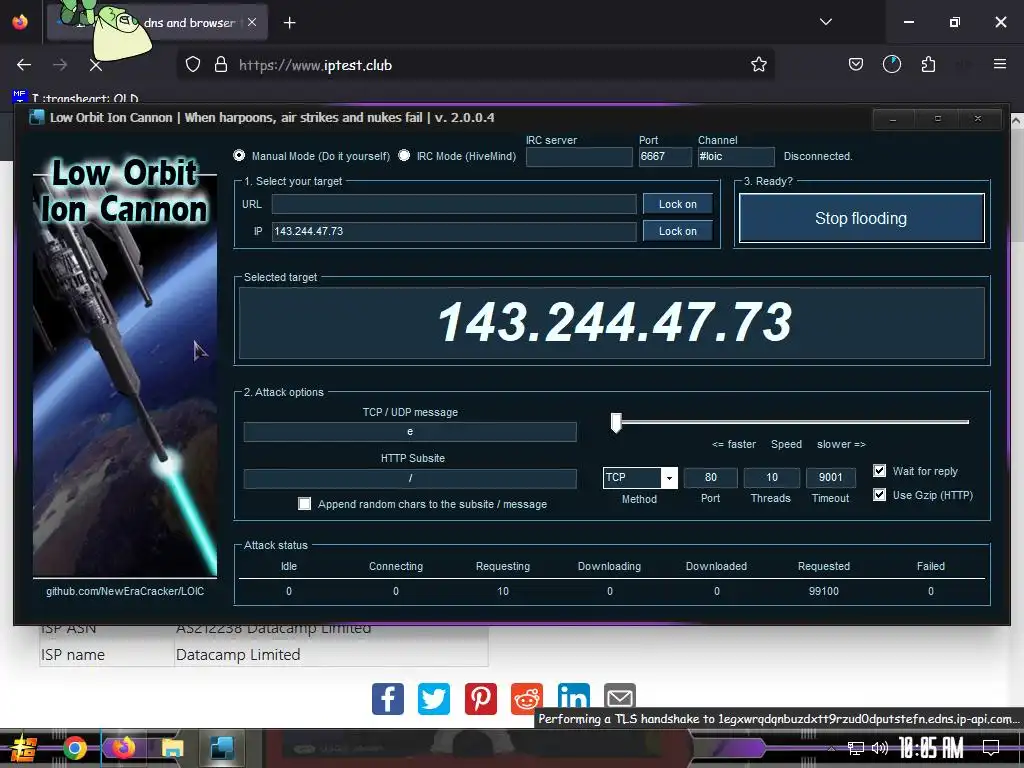The height and width of the screenshot is (768, 1024).
Task: Share page via Reddit icon
Action: [x=527, y=699]
